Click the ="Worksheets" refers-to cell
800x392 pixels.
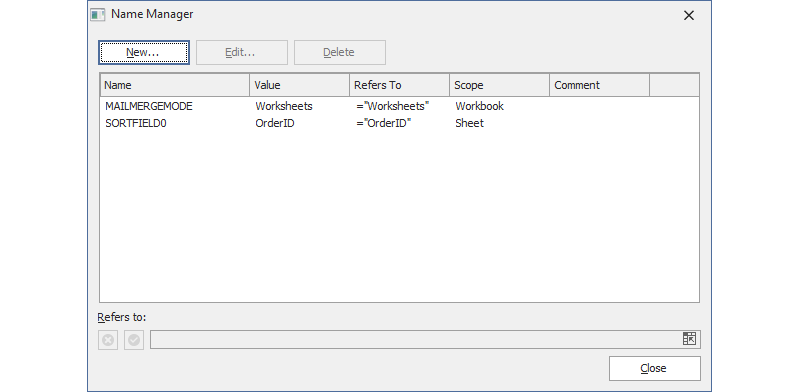(x=393, y=106)
